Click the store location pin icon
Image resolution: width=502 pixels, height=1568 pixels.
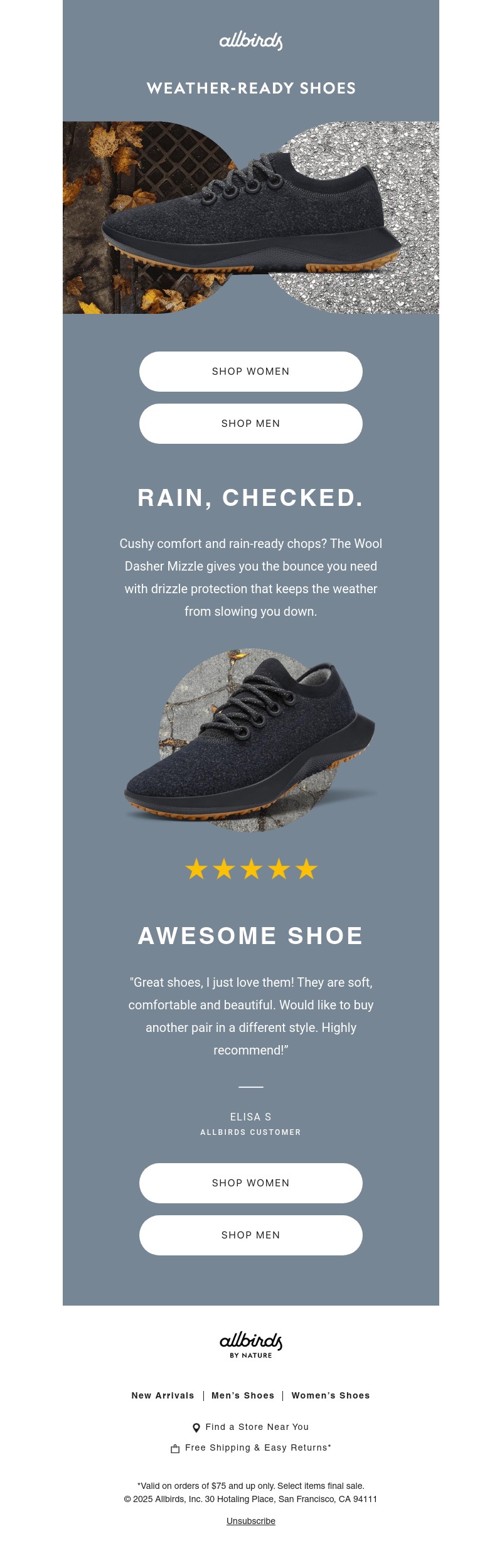point(196,1427)
